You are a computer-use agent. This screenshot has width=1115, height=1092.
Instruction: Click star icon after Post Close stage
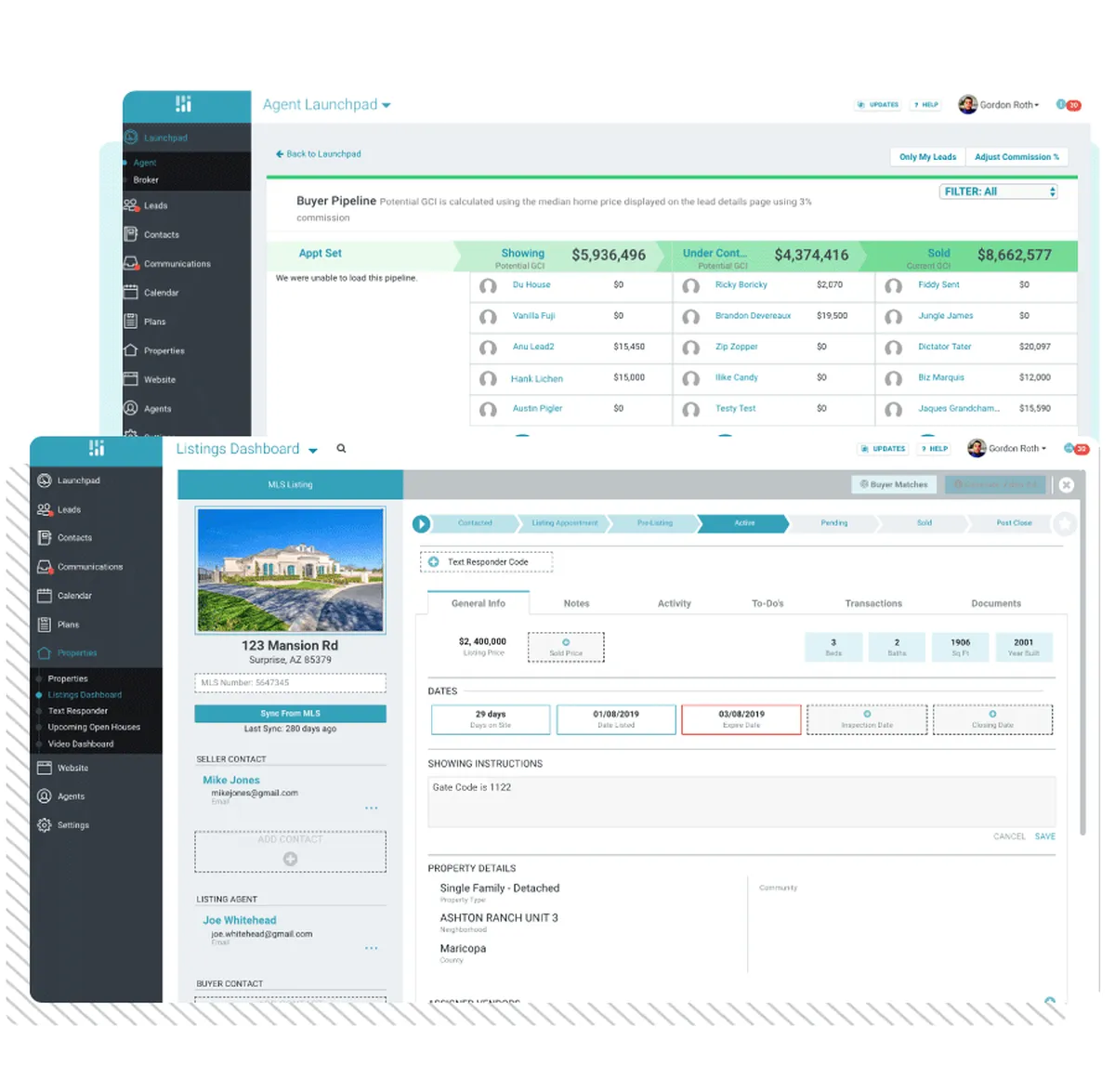point(1065,524)
